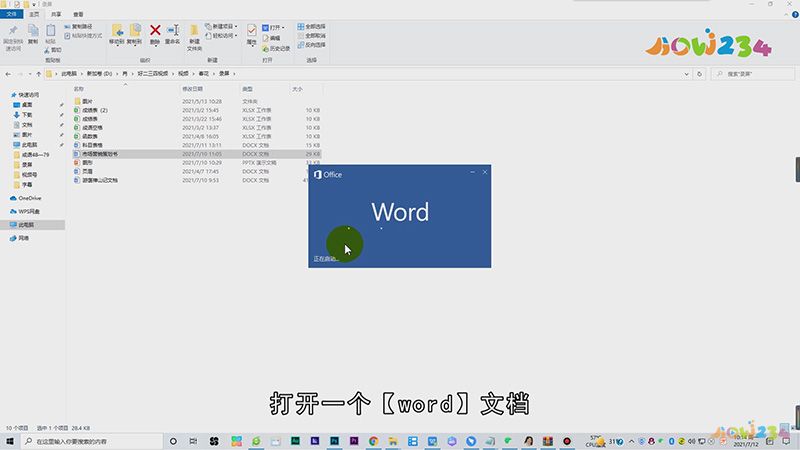This screenshot has height=450, width=800.
Task: Open the Windows Start menu
Action: tap(10, 441)
